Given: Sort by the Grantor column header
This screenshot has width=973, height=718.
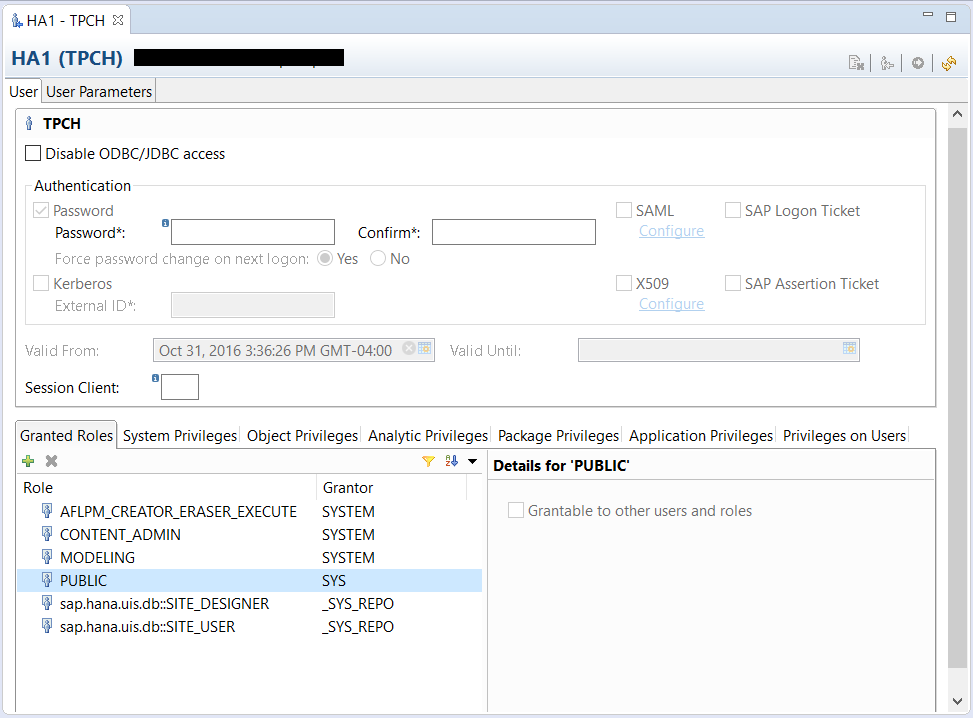Looking at the screenshot, I should coord(392,488).
